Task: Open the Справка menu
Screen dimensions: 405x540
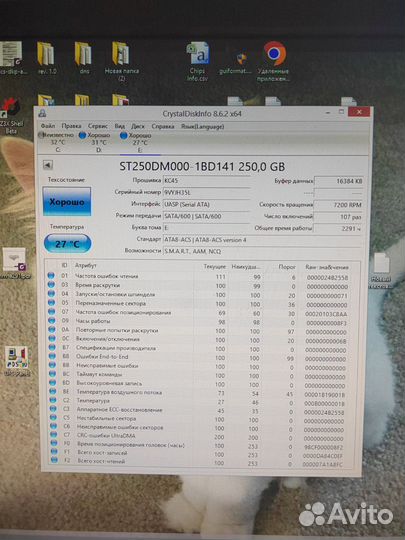Action: pos(163,126)
